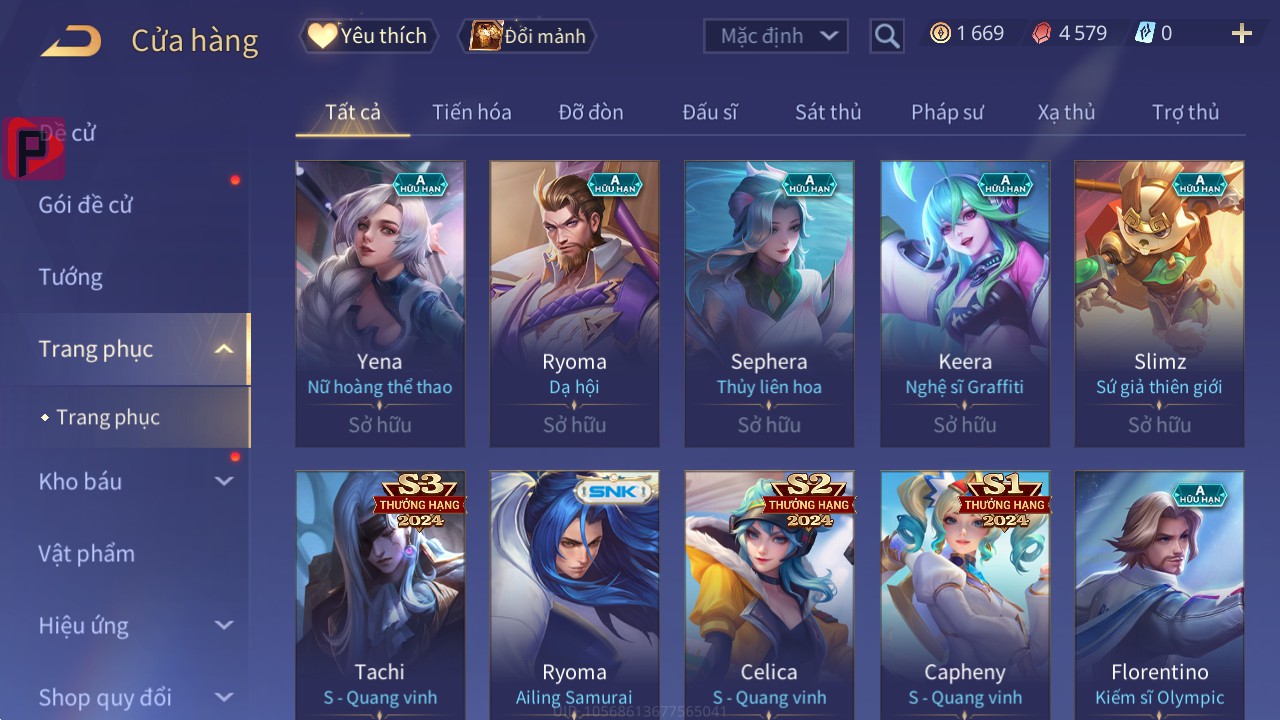The image size is (1280, 720).
Task: Tap the red ruby currency icon
Action: coord(1041,34)
